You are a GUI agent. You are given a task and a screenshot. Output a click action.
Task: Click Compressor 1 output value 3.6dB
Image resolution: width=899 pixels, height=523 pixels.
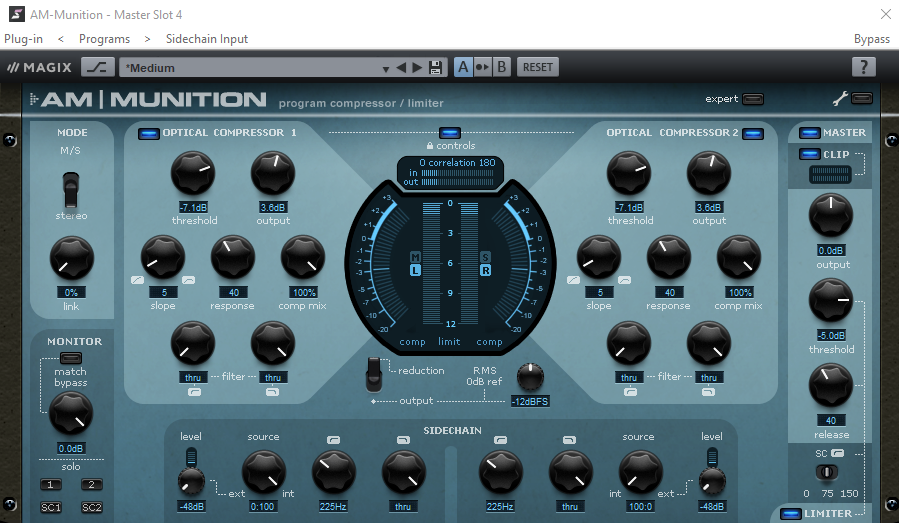(x=273, y=207)
